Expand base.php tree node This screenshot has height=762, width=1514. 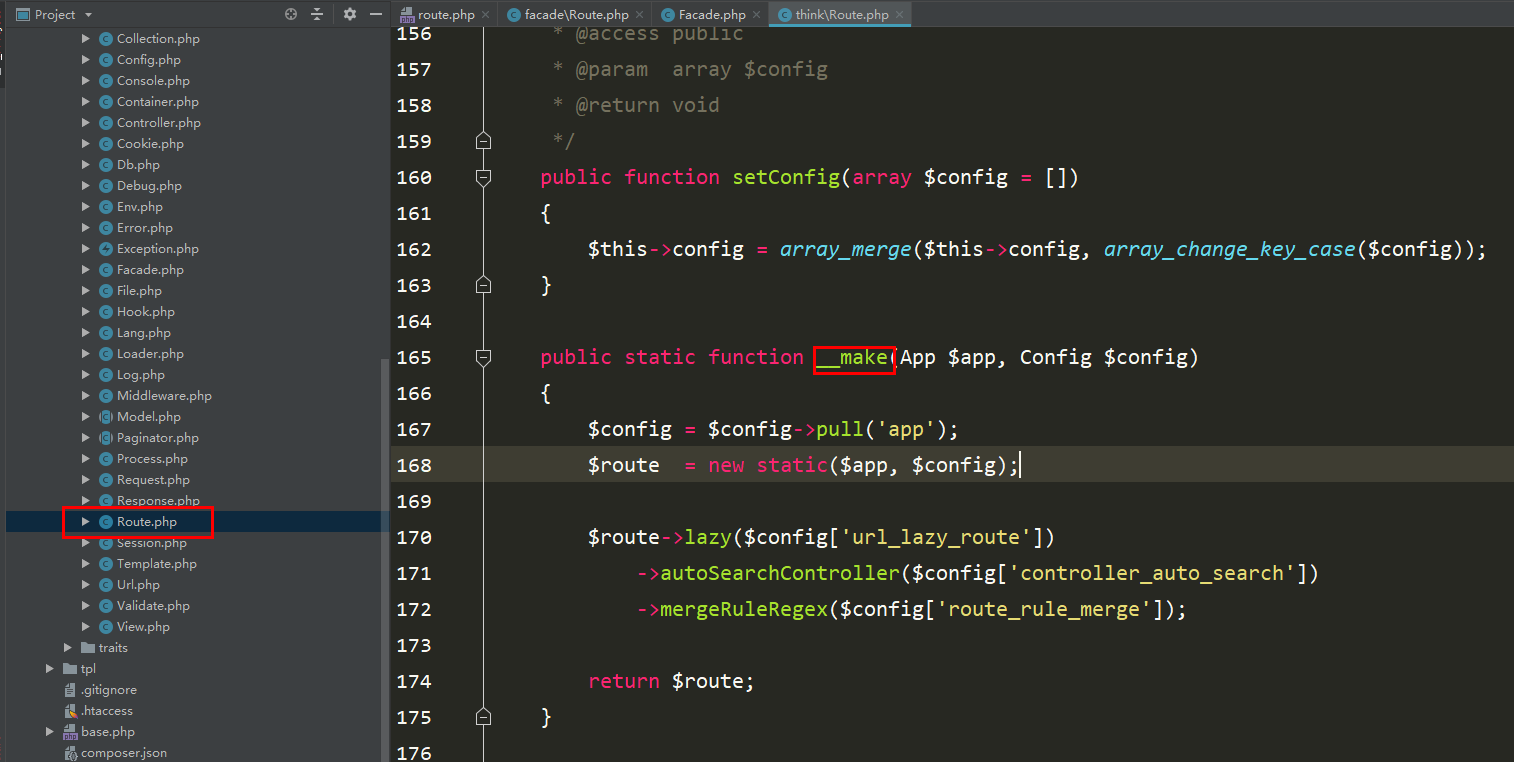pos(50,732)
